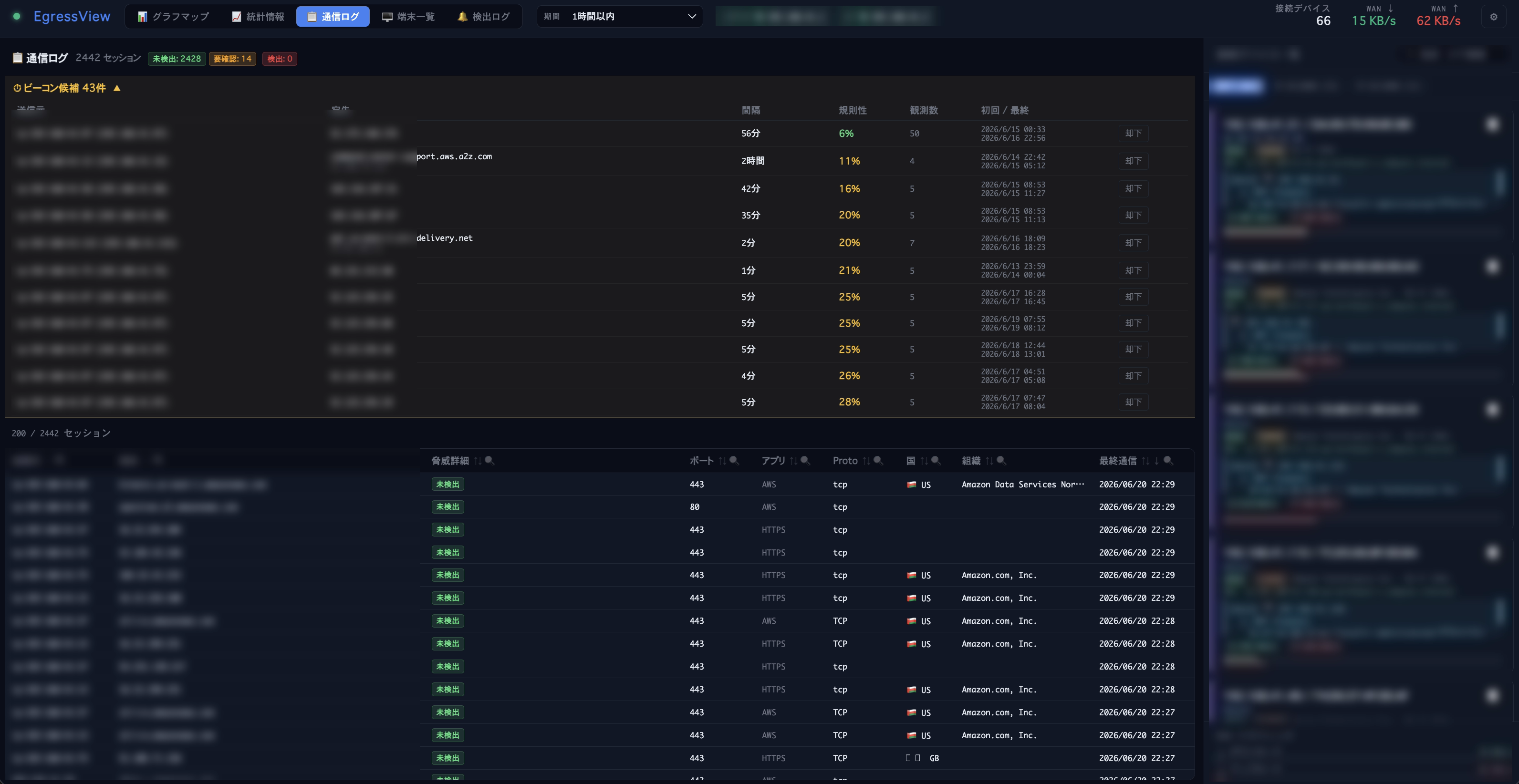Viewport: 1519px width, 784px height.
Task: Open the 検出ログ tab
Action: [484, 17]
